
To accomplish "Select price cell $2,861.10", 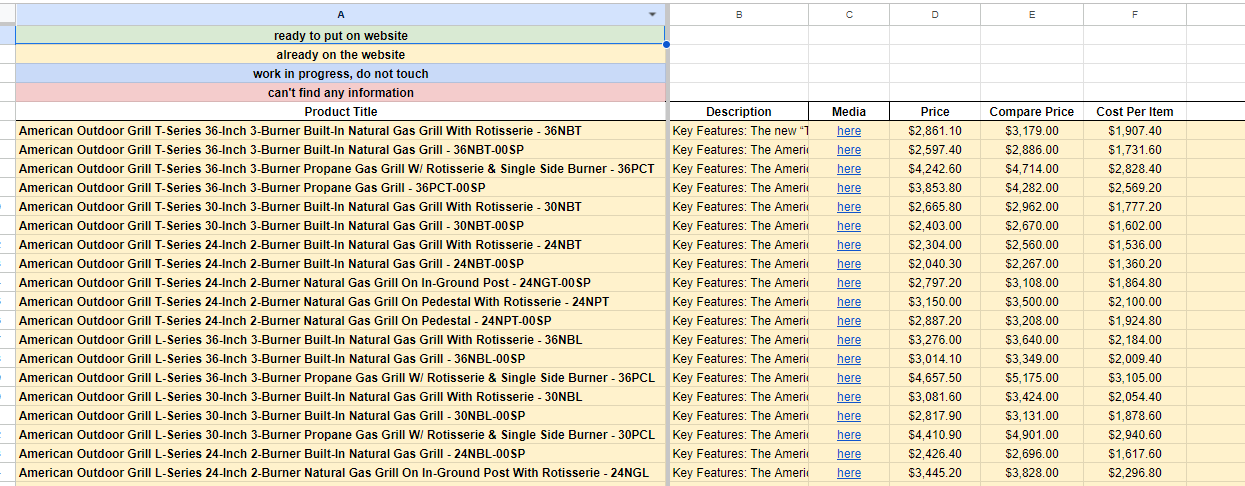I will point(935,131).
